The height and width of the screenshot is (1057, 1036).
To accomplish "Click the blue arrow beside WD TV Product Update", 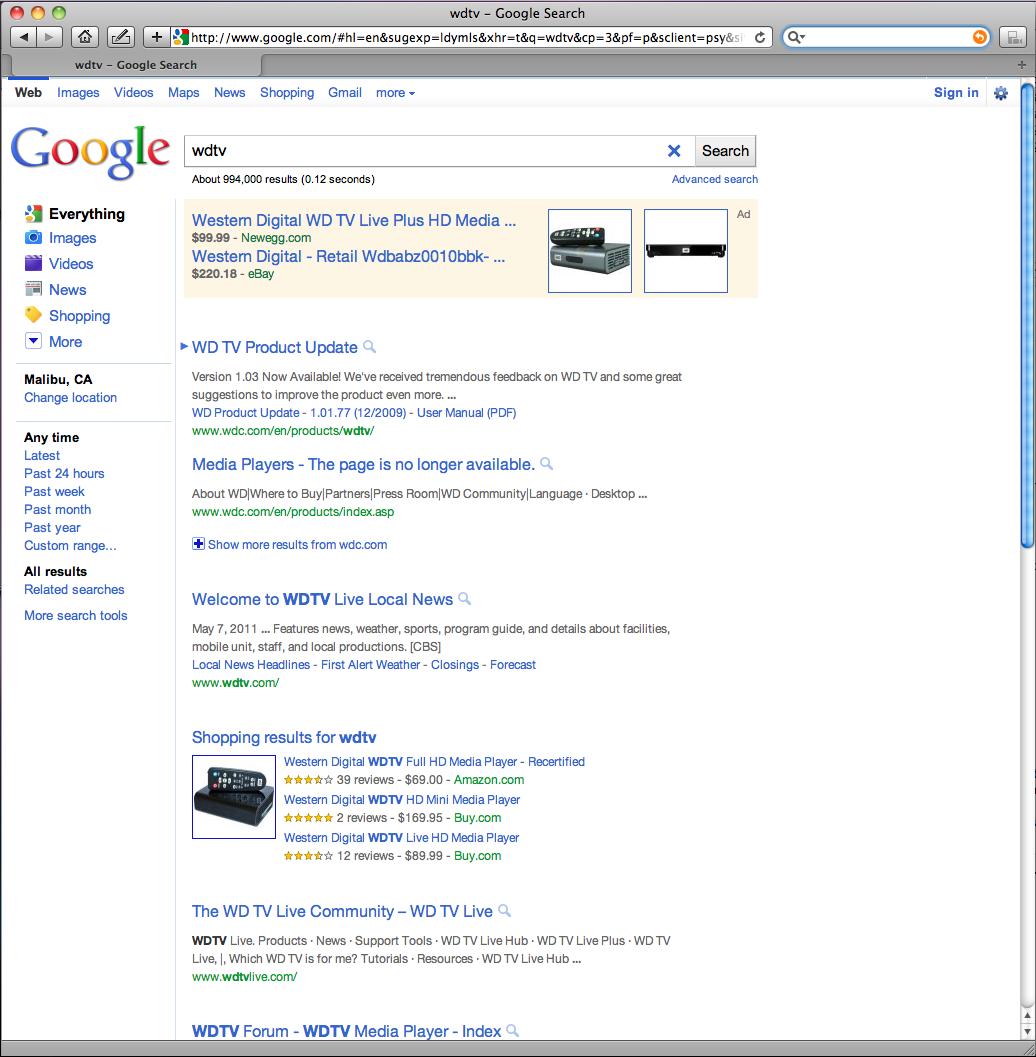I will 184,346.
